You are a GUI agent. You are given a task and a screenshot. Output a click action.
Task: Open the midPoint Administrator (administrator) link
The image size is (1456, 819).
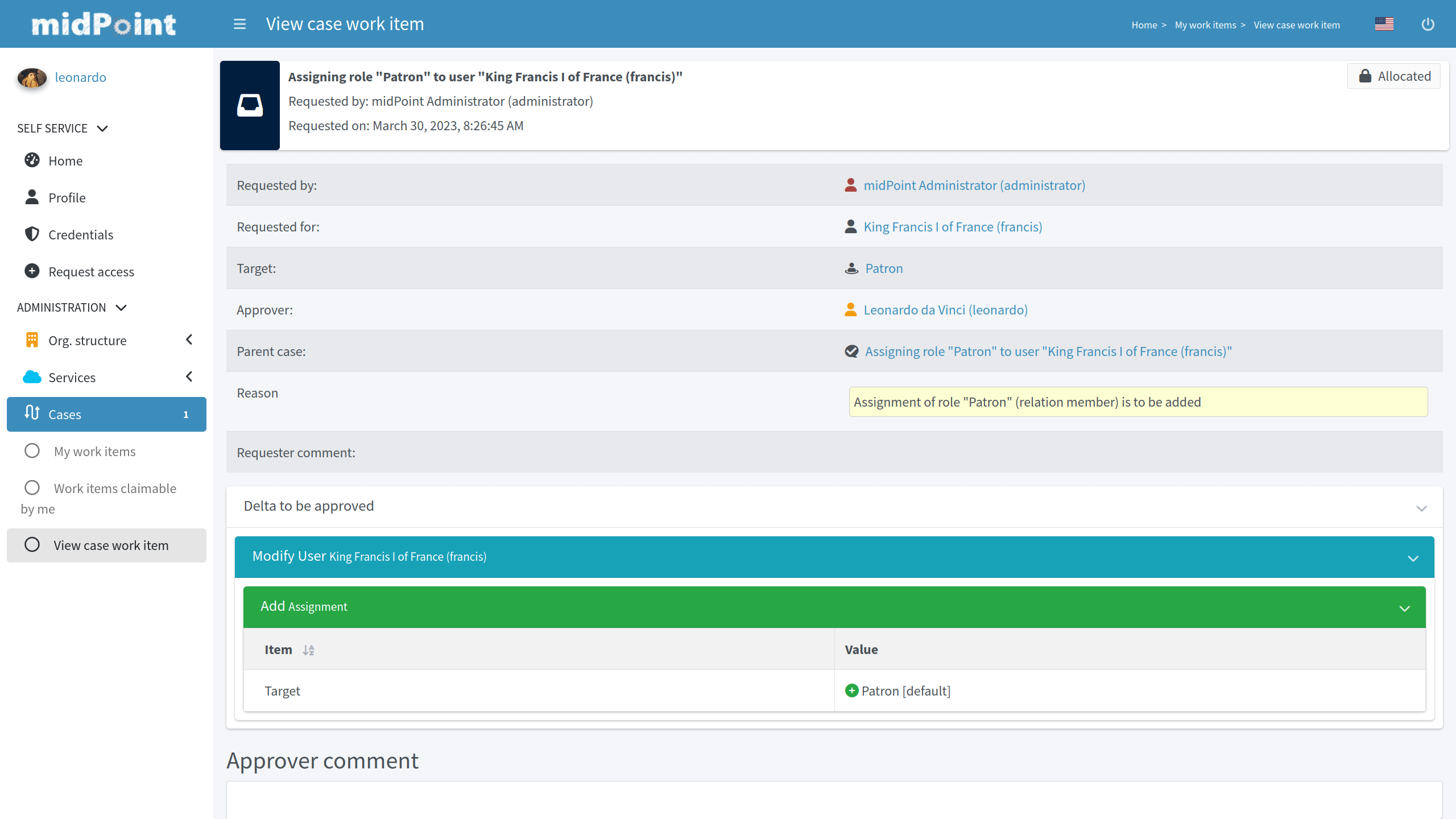coord(974,185)
